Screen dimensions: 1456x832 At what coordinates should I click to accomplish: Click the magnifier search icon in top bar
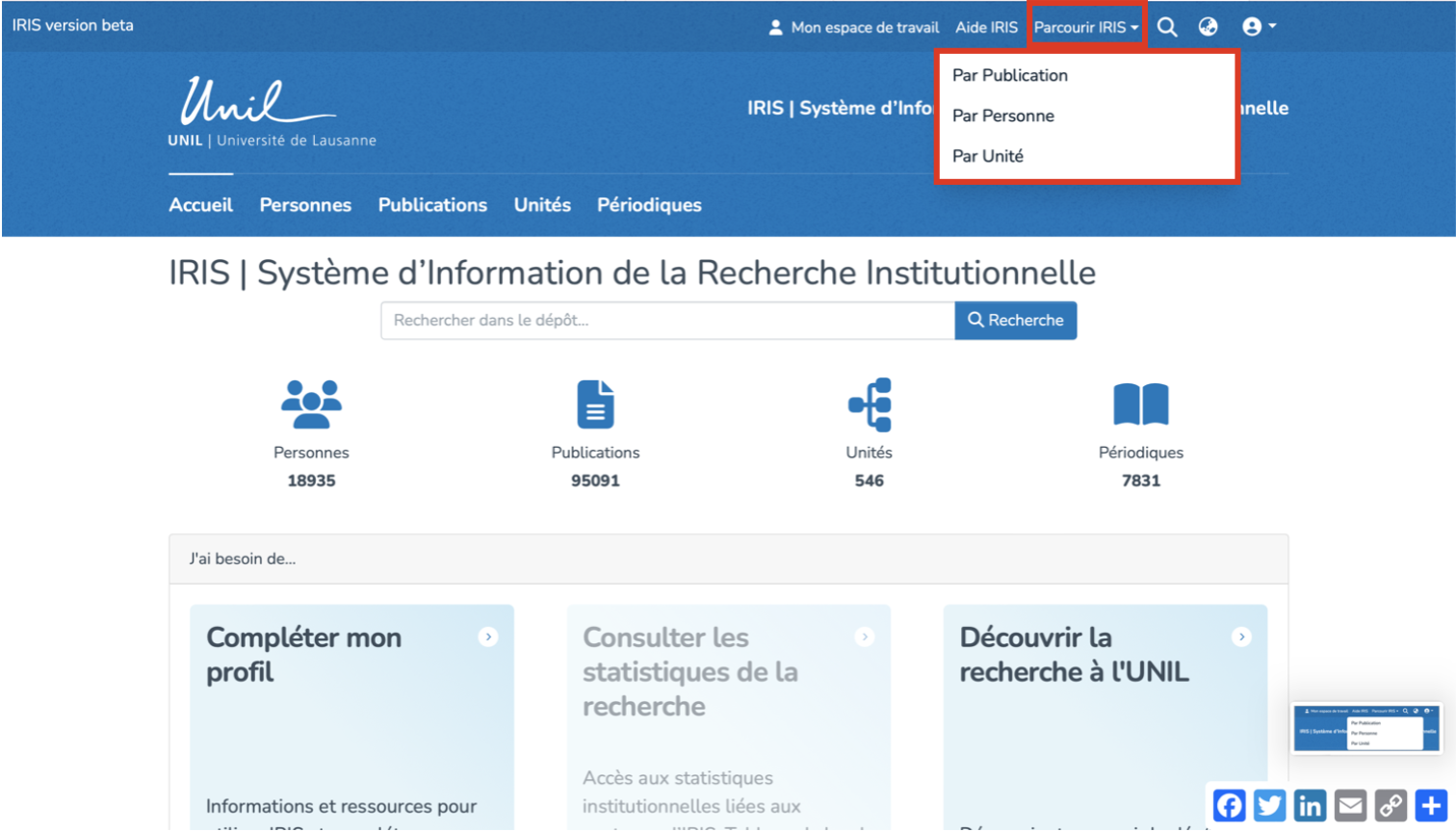(1167, 27)
